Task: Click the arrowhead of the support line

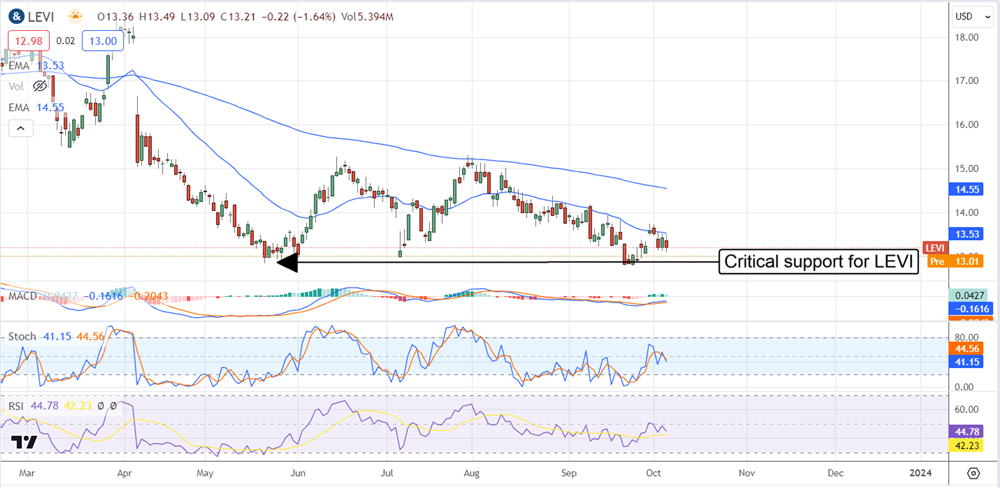Action: [x=287, y=263]
